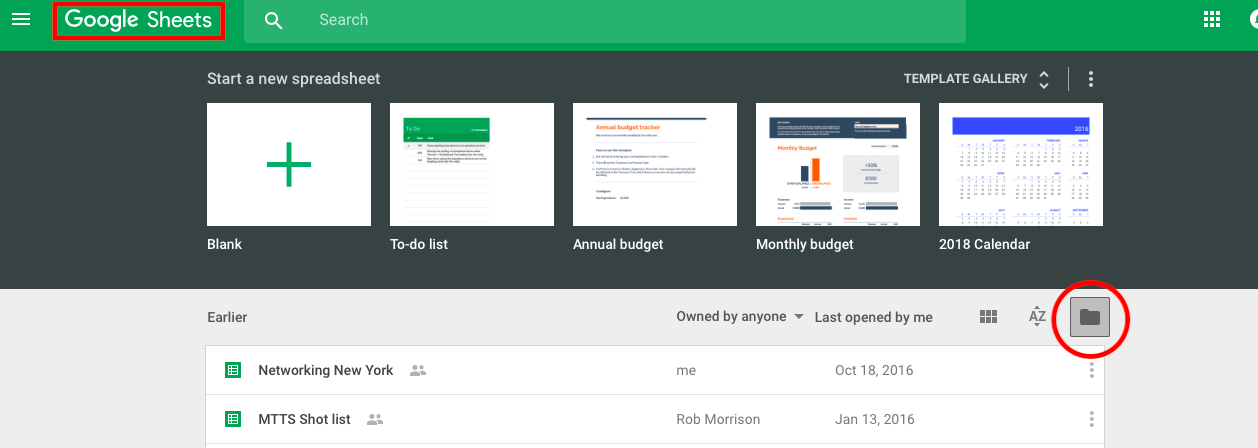Click Networking New York sheet file icon
This screenshot has height=448, width=1258.
click(233, 370)
